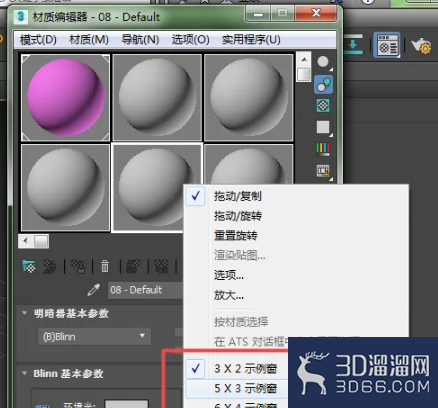Image resolution: width=438 pixels, height=408 pixels.
Task: Click the material editor title bar app icon
Action: point(21,17)
